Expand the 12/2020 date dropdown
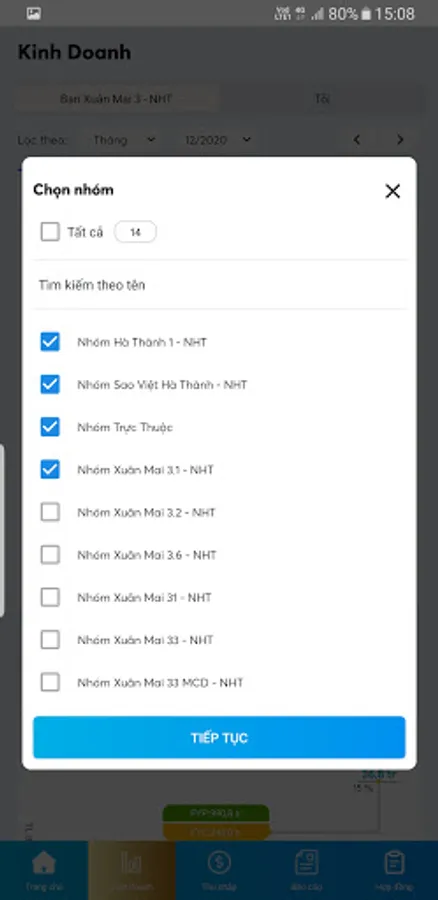 (x=218, y=139)
